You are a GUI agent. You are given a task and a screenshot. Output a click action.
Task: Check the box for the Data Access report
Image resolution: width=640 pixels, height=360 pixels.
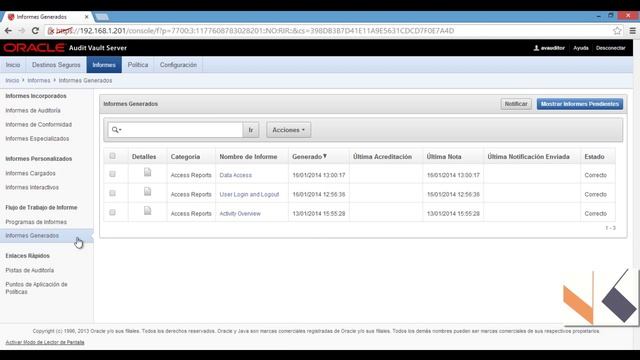coord(112,174)
